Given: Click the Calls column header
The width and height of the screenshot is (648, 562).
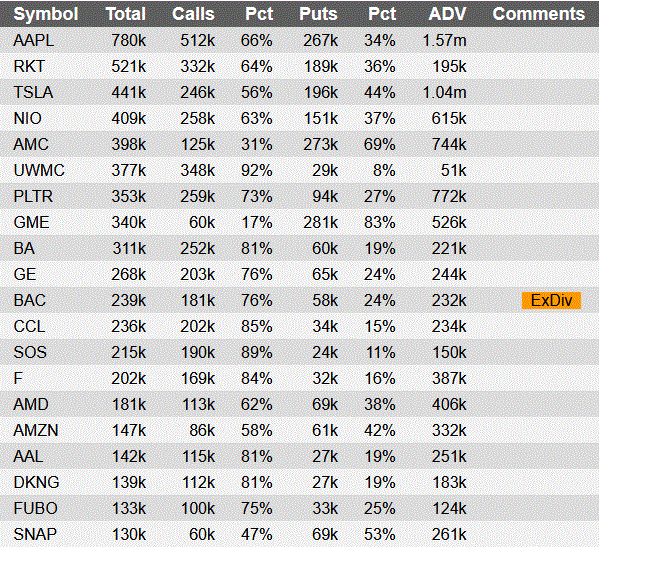Looking at the screenshot, I should coord(193,14).
